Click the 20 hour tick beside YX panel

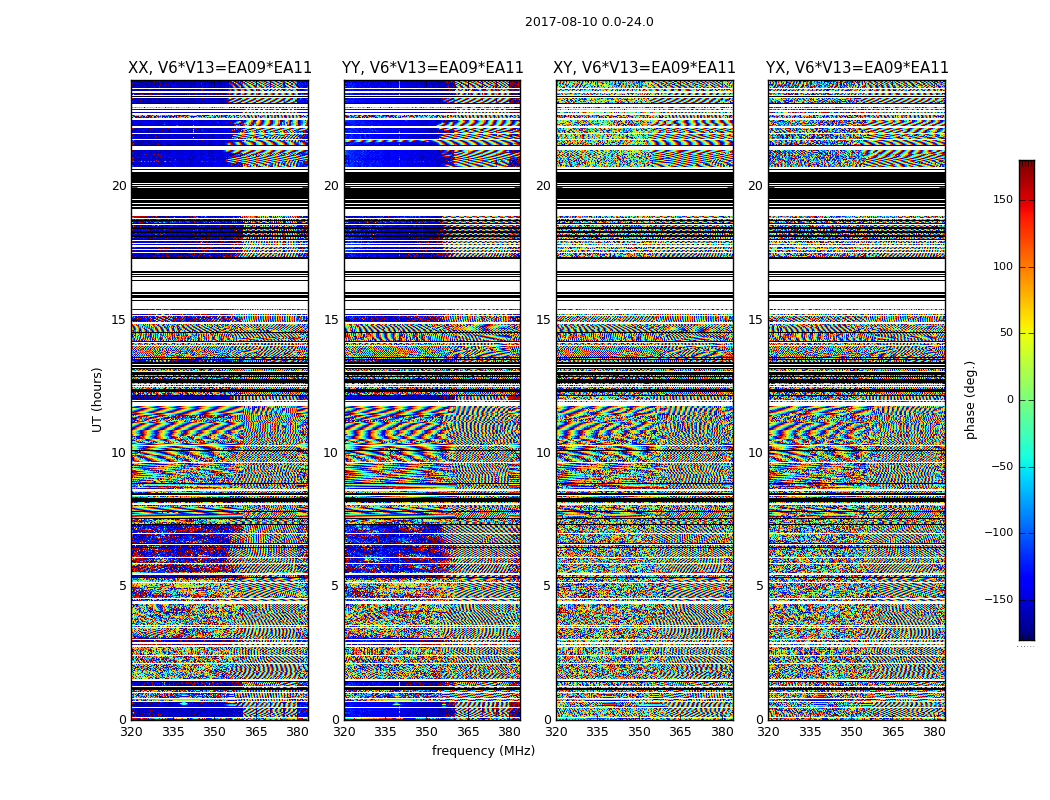(756, 186)
